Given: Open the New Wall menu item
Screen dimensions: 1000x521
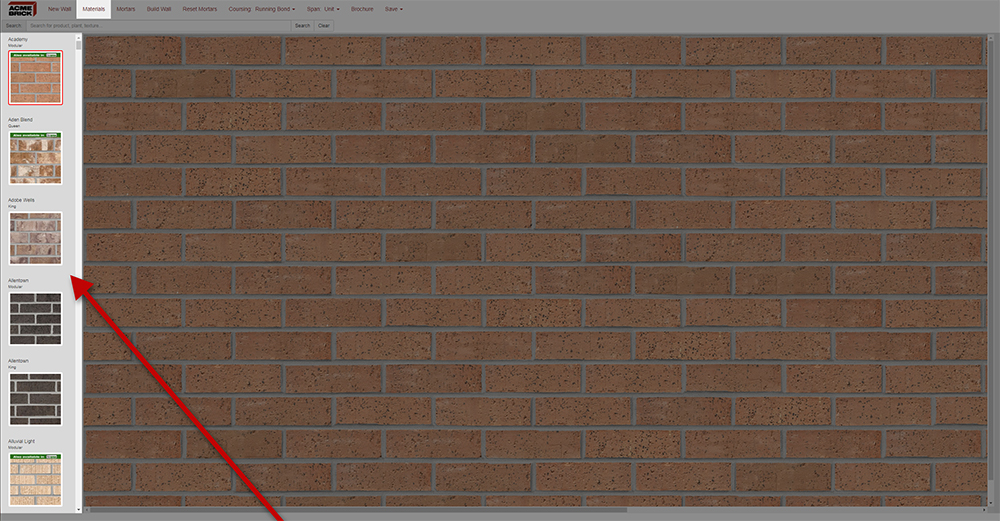Looking at the screenshot, I should 59,8.
